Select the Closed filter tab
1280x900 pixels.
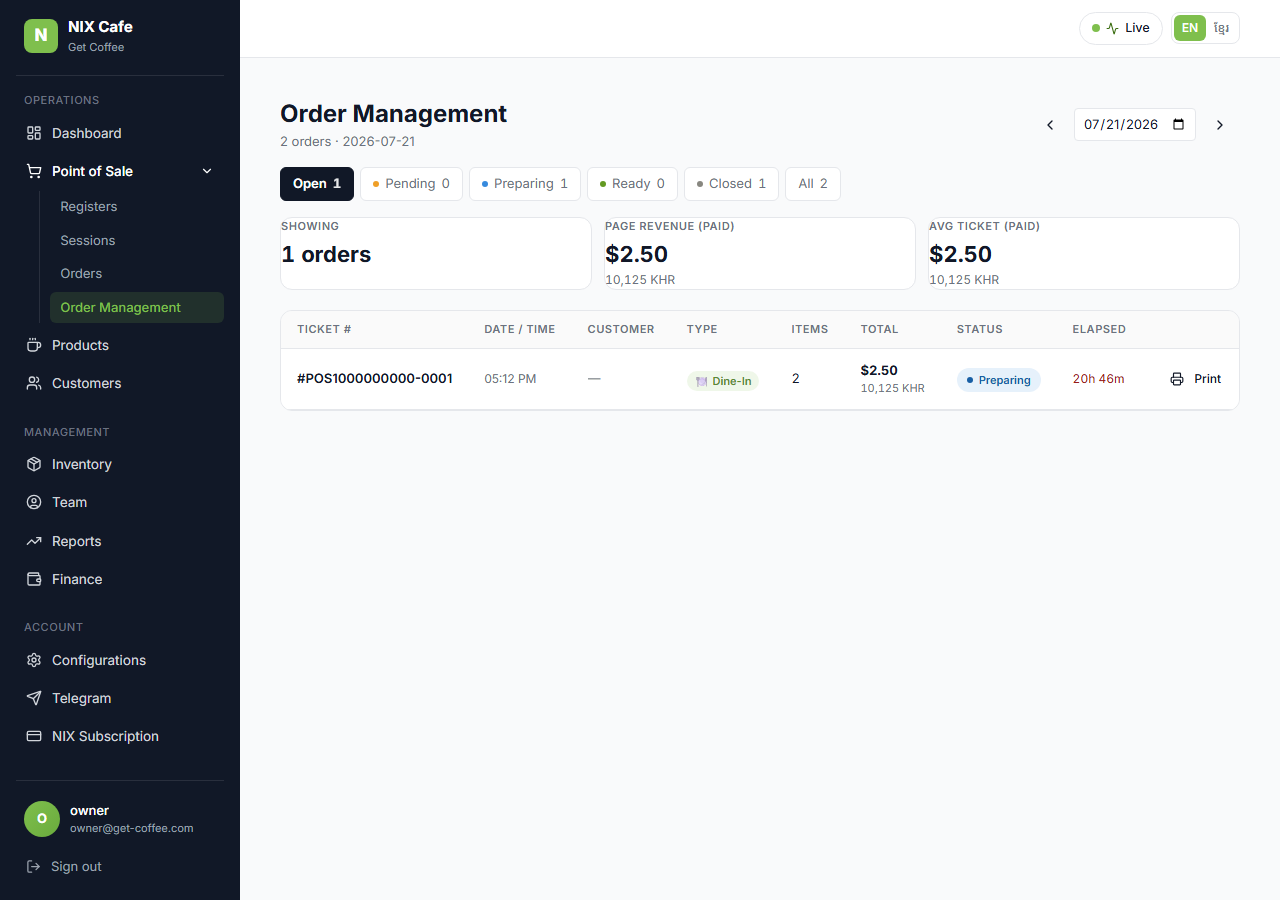[x=731, y=184]
